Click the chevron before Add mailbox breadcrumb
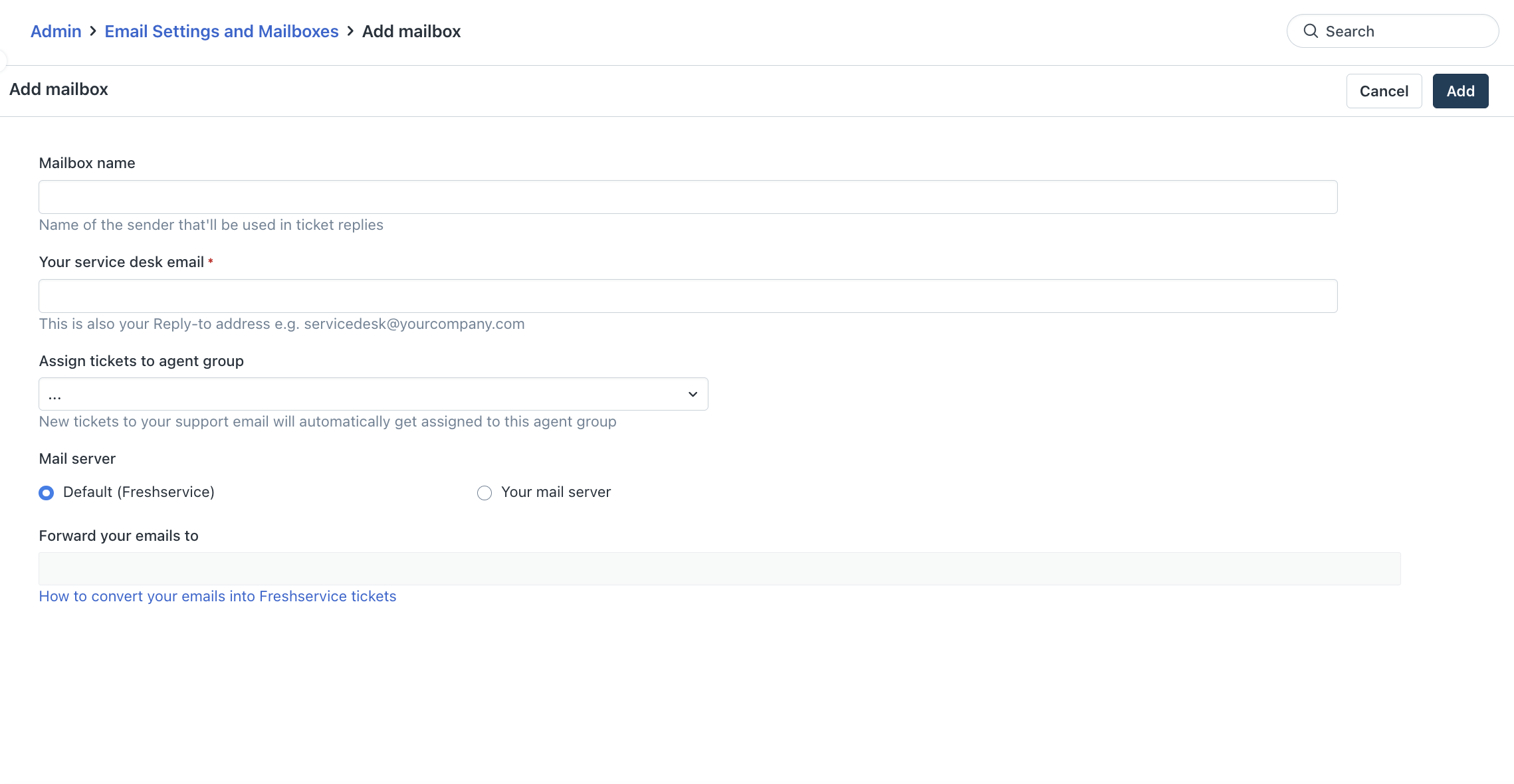This screenshot has width=1514, height=784. [x=350, y=31]
